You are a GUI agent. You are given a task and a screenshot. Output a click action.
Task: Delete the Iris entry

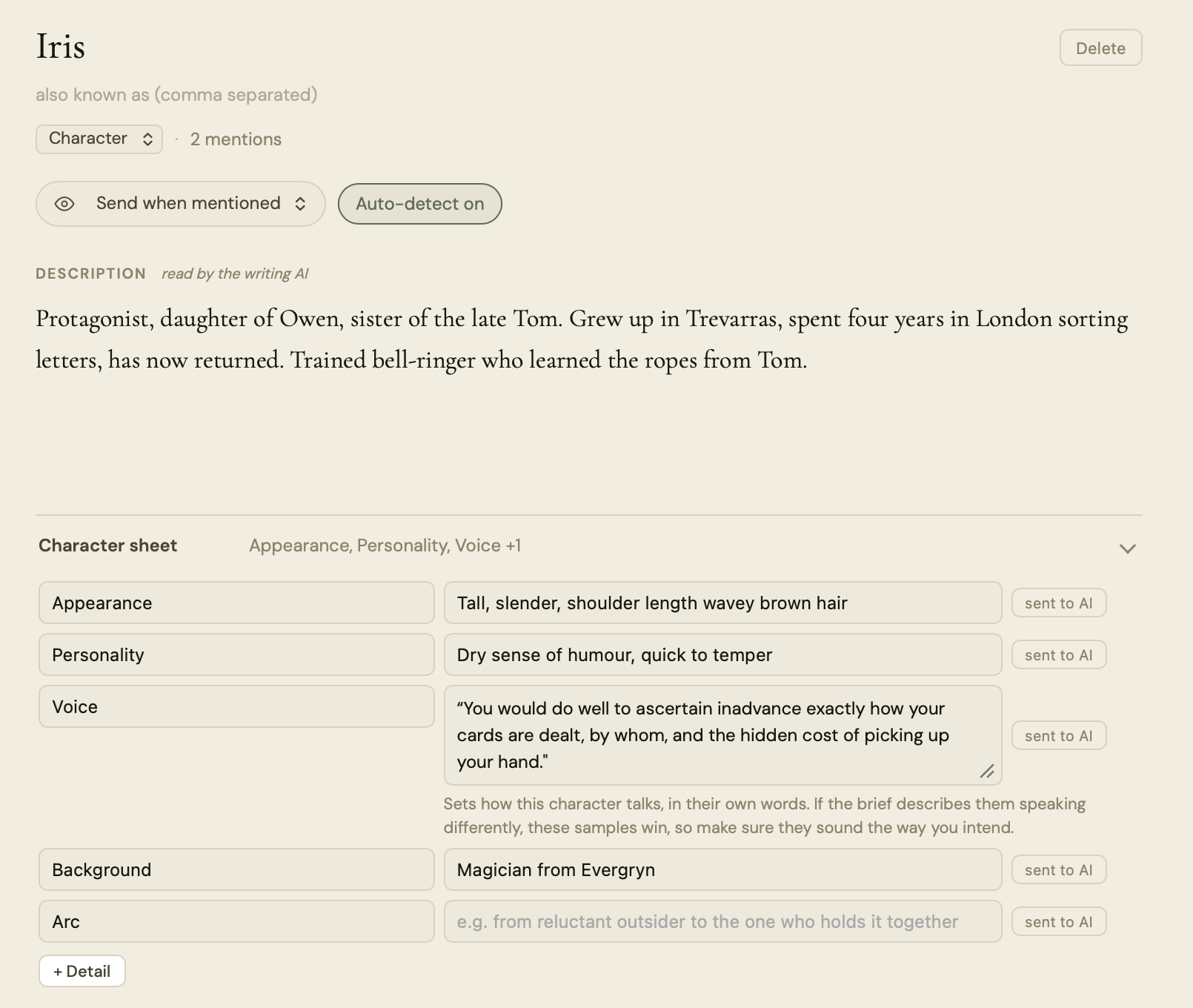point(1100,48)
